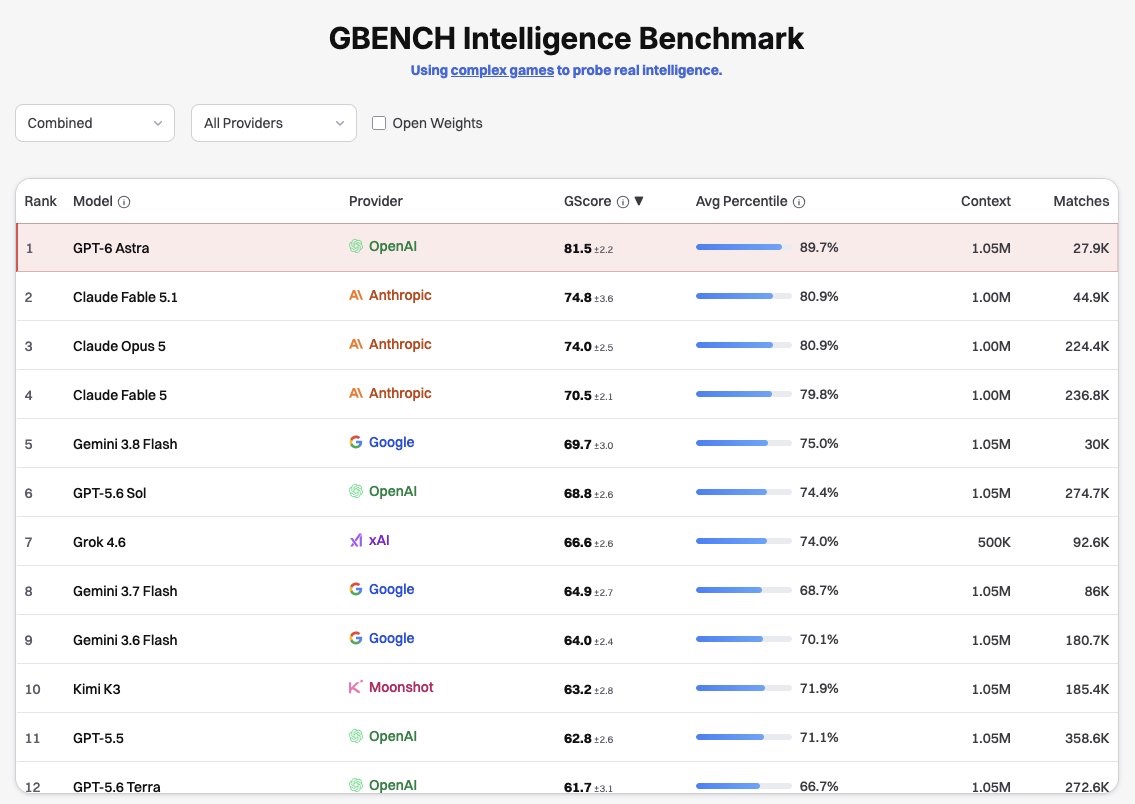Click the Anthropic logo in Claude Fable 5.1 row
The image size is (1135, 804).
355,295
